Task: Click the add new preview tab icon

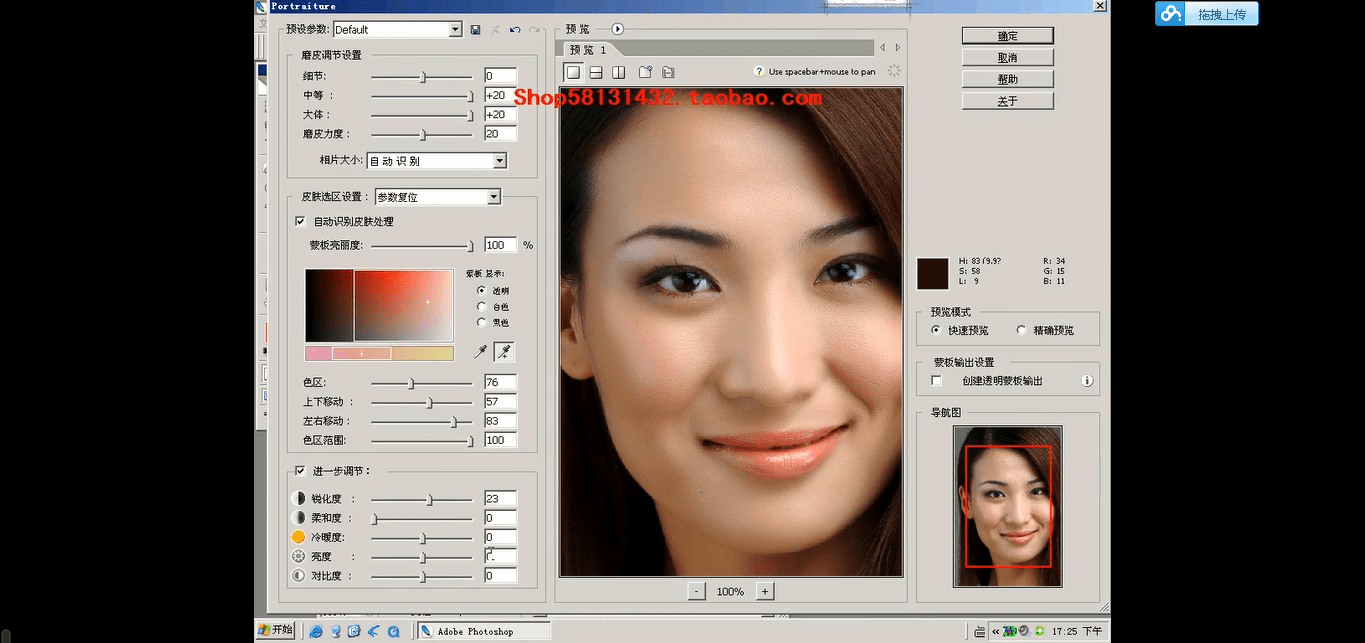Action: (645, 72)
